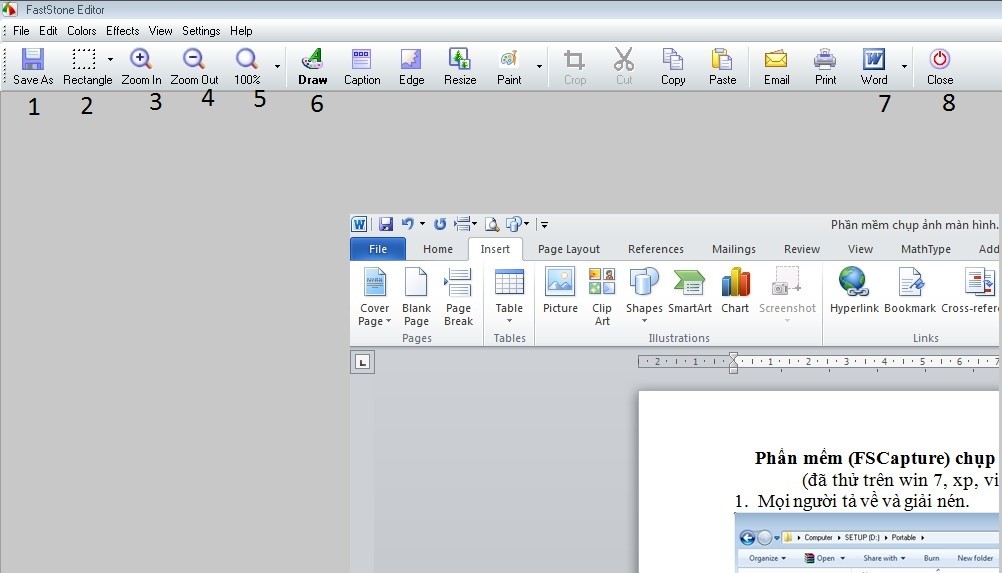
Task: Click the blue File tab in Word
Action: (378, 249)
